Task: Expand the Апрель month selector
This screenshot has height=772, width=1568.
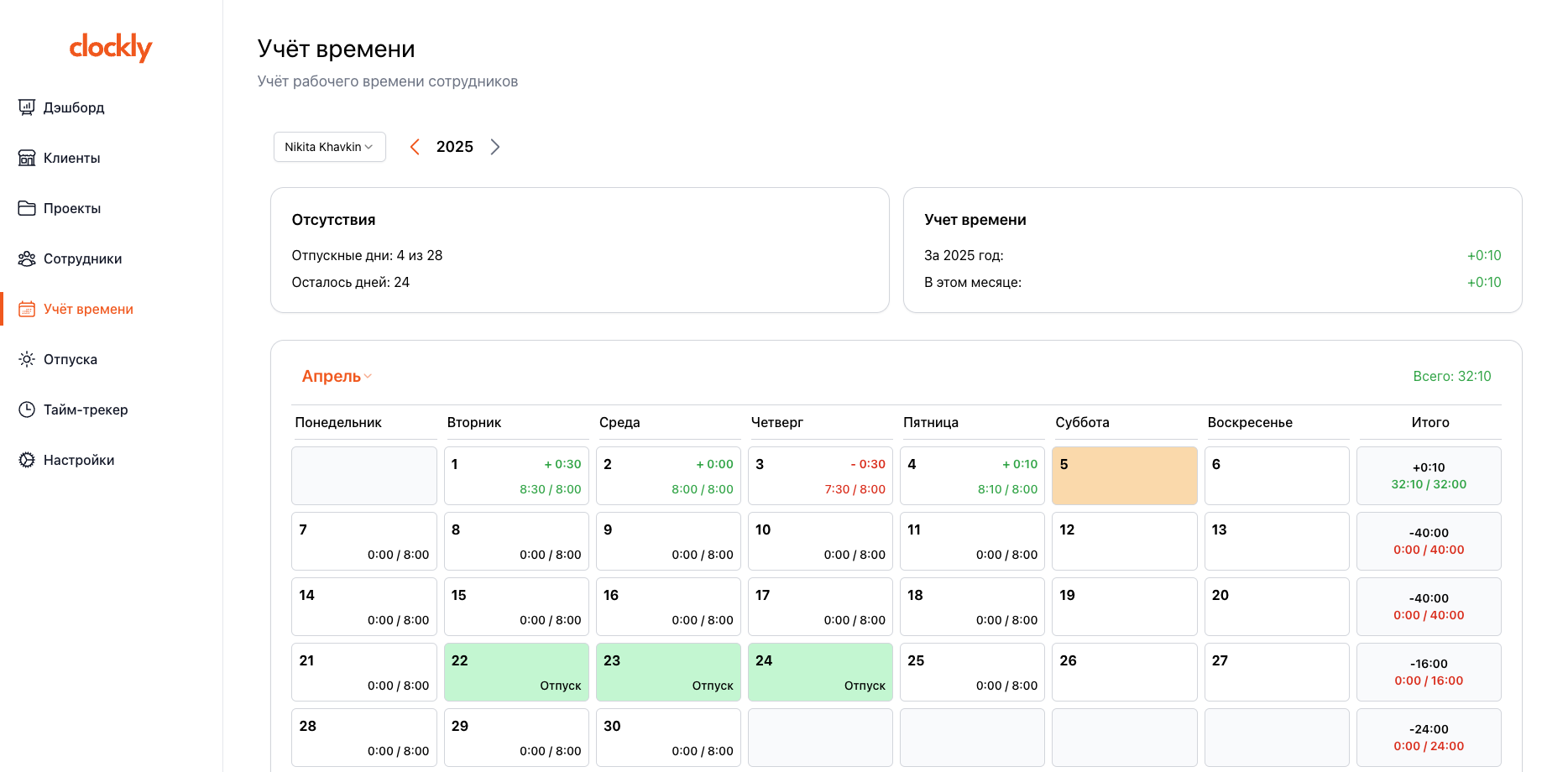Action: pyautogui.click(x=337, y=377)
